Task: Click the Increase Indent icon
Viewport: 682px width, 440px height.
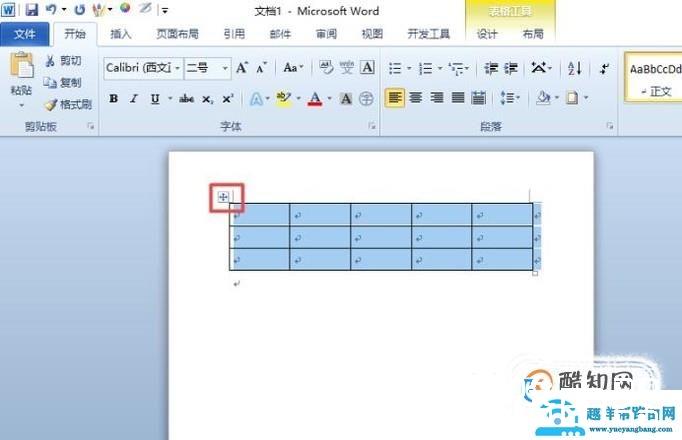Action: click(x=511, y=68)
